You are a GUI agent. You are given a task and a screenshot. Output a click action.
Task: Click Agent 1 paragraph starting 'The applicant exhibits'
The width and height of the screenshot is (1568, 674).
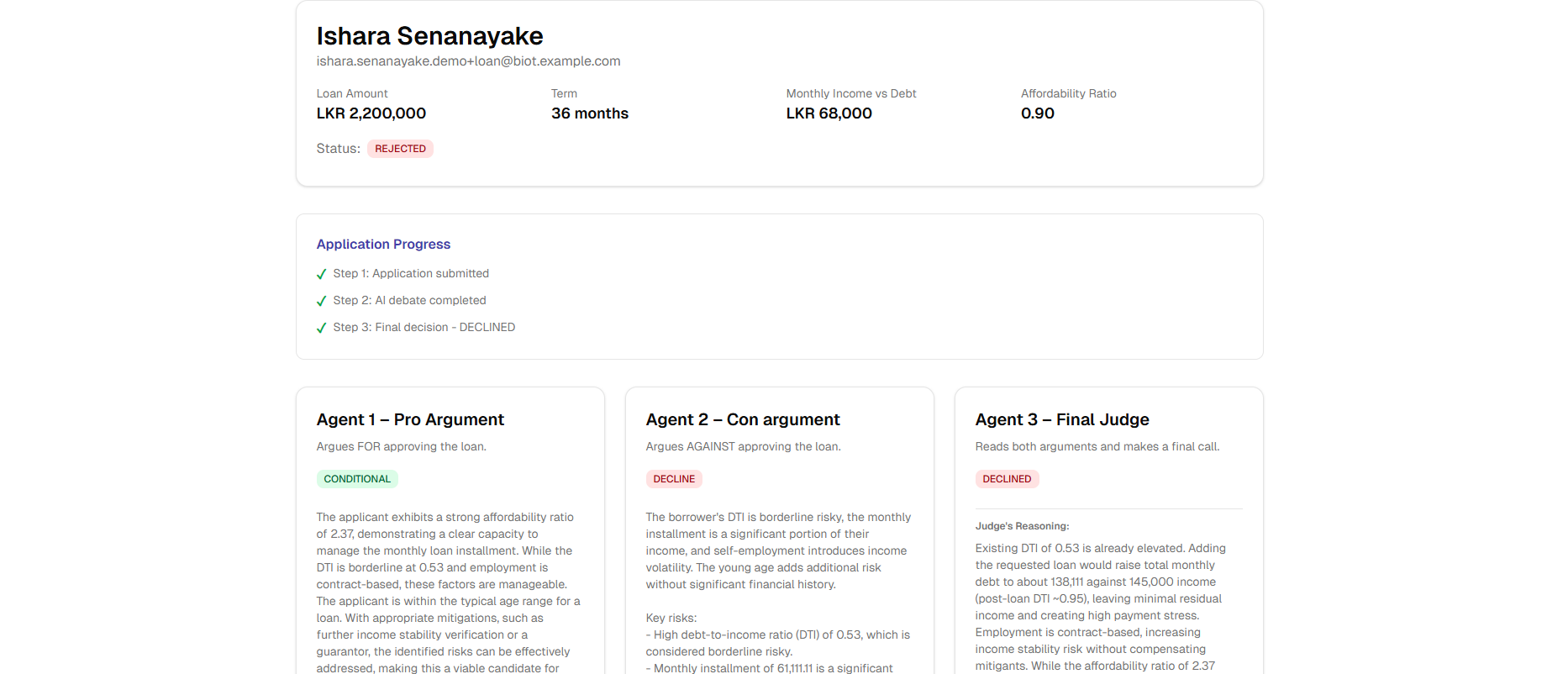click(449, 592)
